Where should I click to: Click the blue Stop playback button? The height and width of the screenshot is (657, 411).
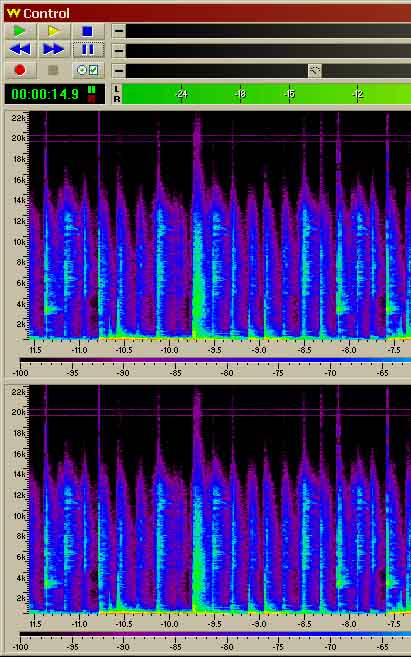(x=88, y=31)
